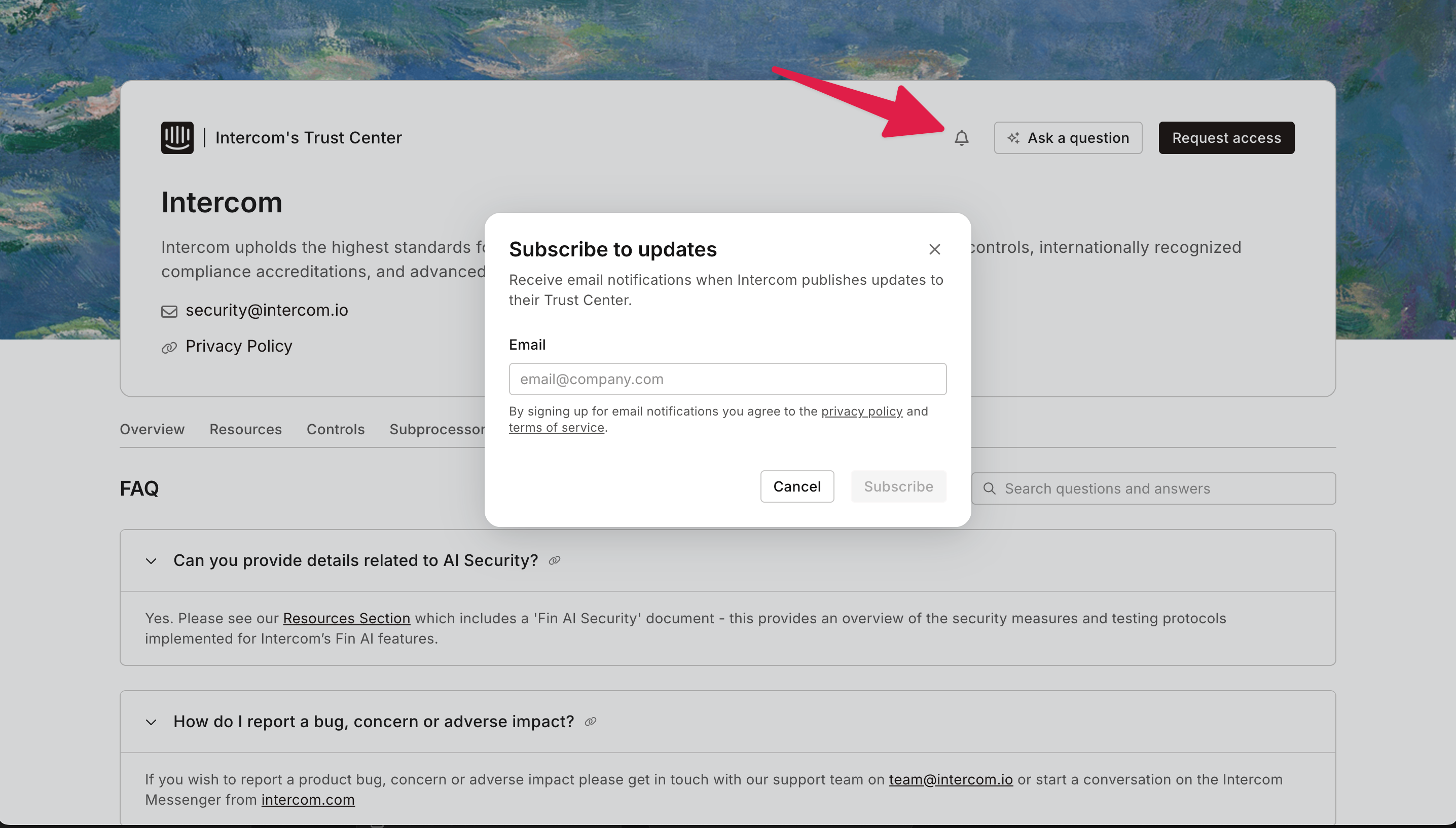Switch to the Overview tab
1456x828 pixels.
click(152, 429)
